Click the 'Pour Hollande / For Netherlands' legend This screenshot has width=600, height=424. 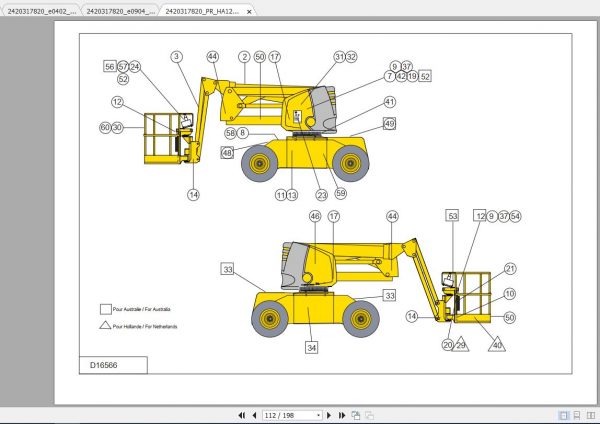145,326
